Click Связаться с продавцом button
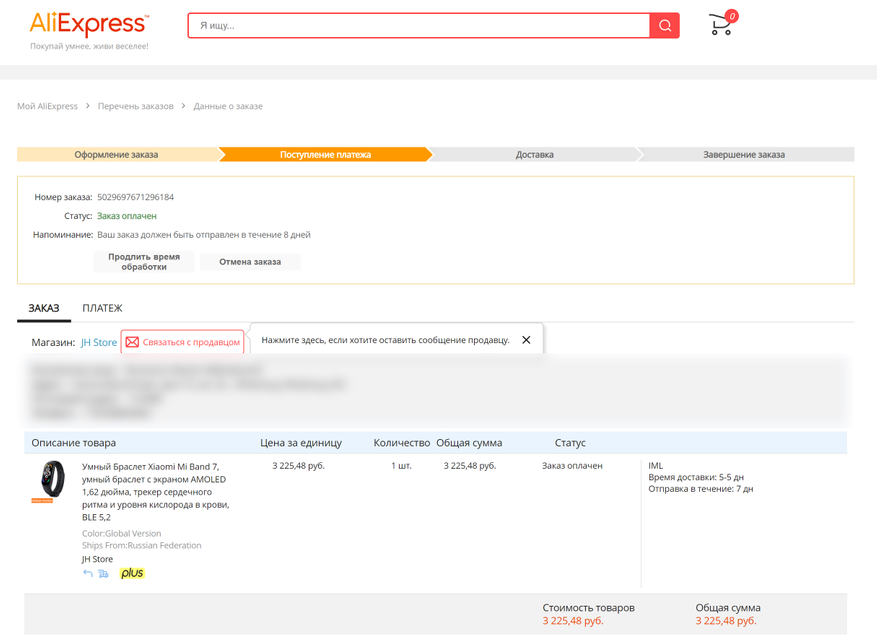This screenshot has height=641, width=877. pyautogui.click(x=182, y=342)
